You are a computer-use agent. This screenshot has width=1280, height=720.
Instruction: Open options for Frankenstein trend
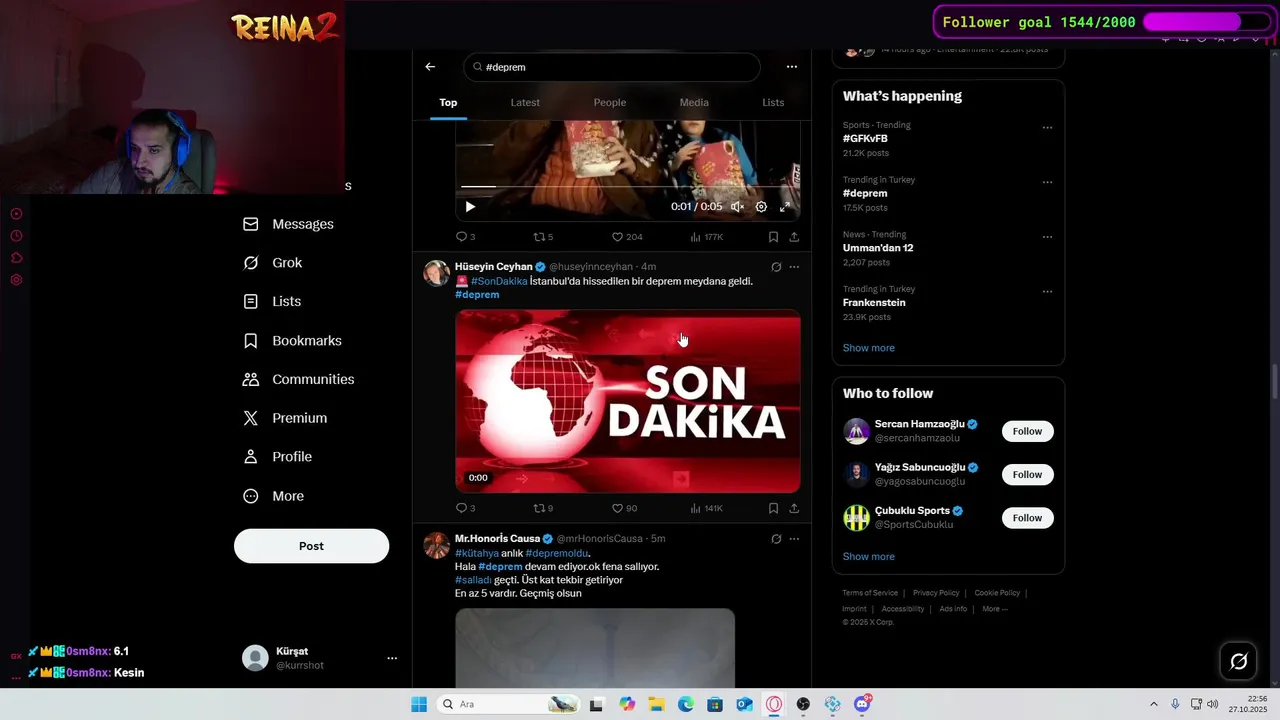[1047, 292]
